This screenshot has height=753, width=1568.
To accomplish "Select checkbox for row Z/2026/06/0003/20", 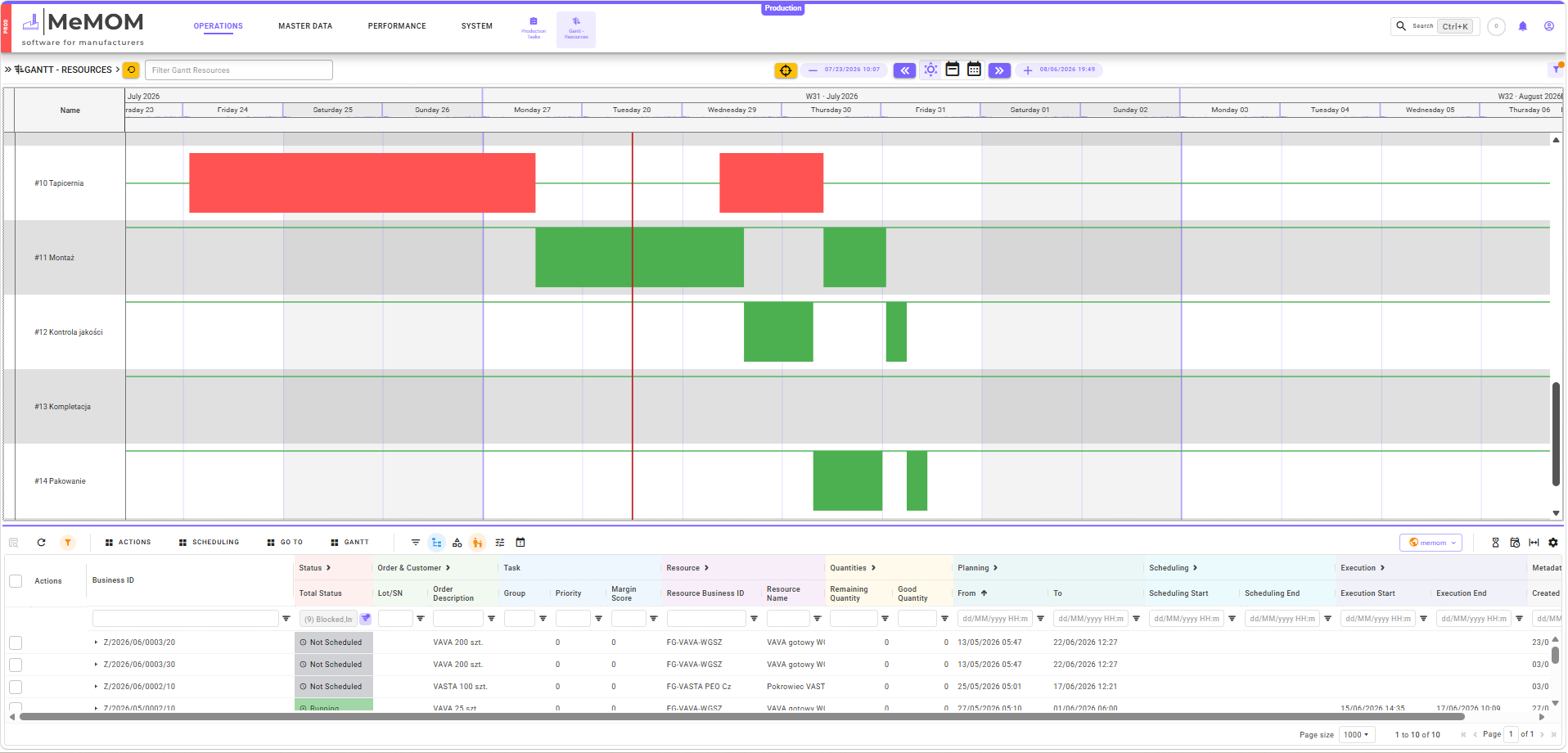I will (x=16, y=643).
